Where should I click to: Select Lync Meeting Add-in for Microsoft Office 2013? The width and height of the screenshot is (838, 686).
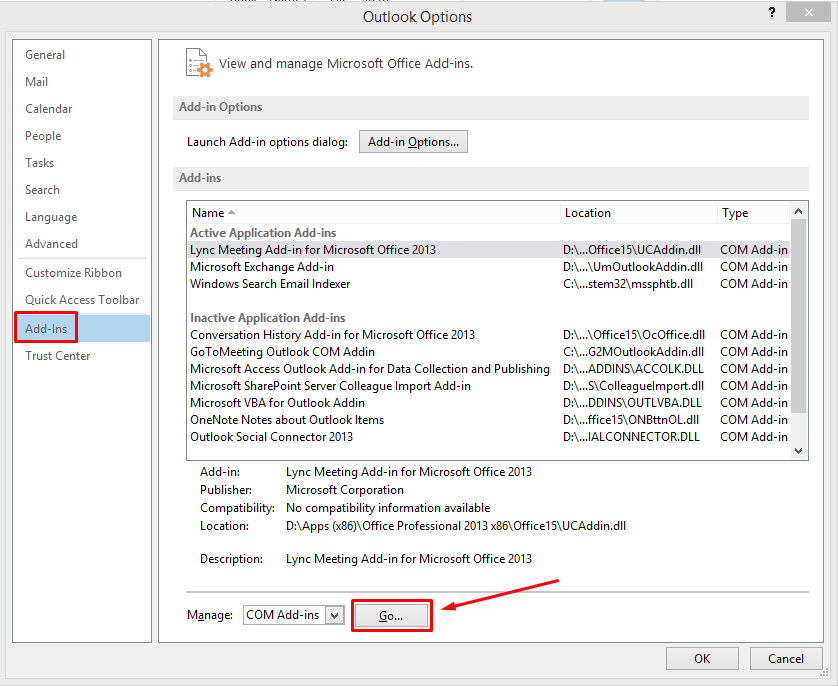point(488,250)
